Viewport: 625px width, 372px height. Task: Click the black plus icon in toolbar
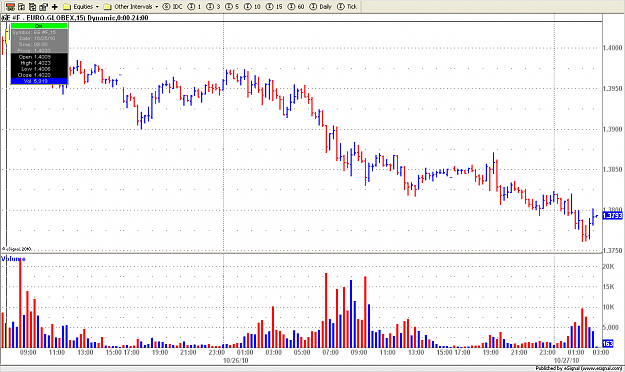pyautogui.click(x=55, y=7)
